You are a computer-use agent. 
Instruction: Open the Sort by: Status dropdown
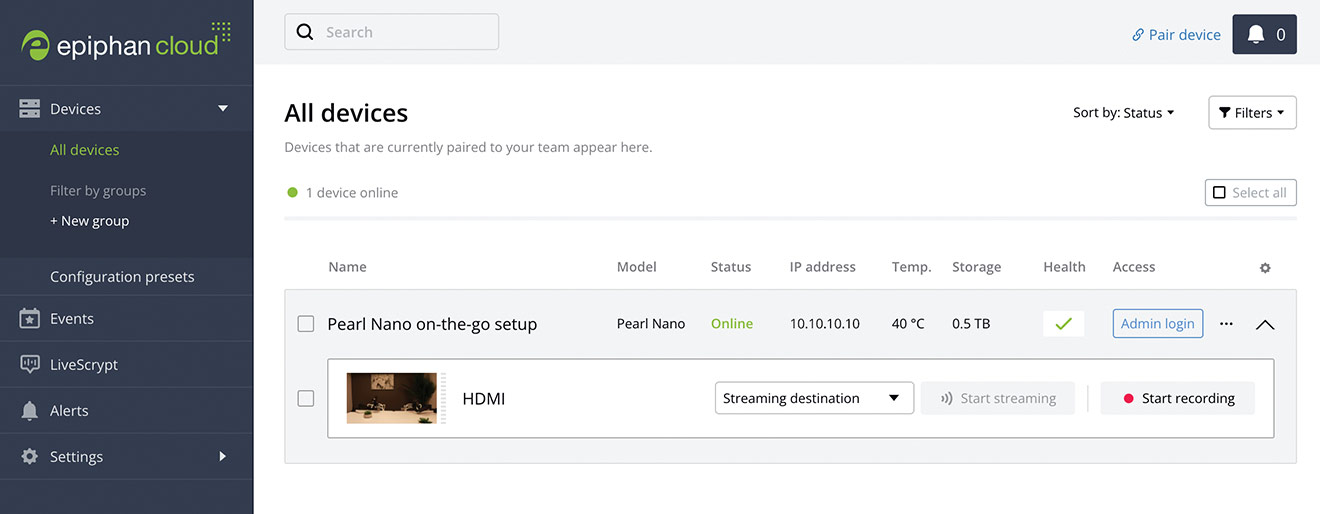click(1124, 113)
